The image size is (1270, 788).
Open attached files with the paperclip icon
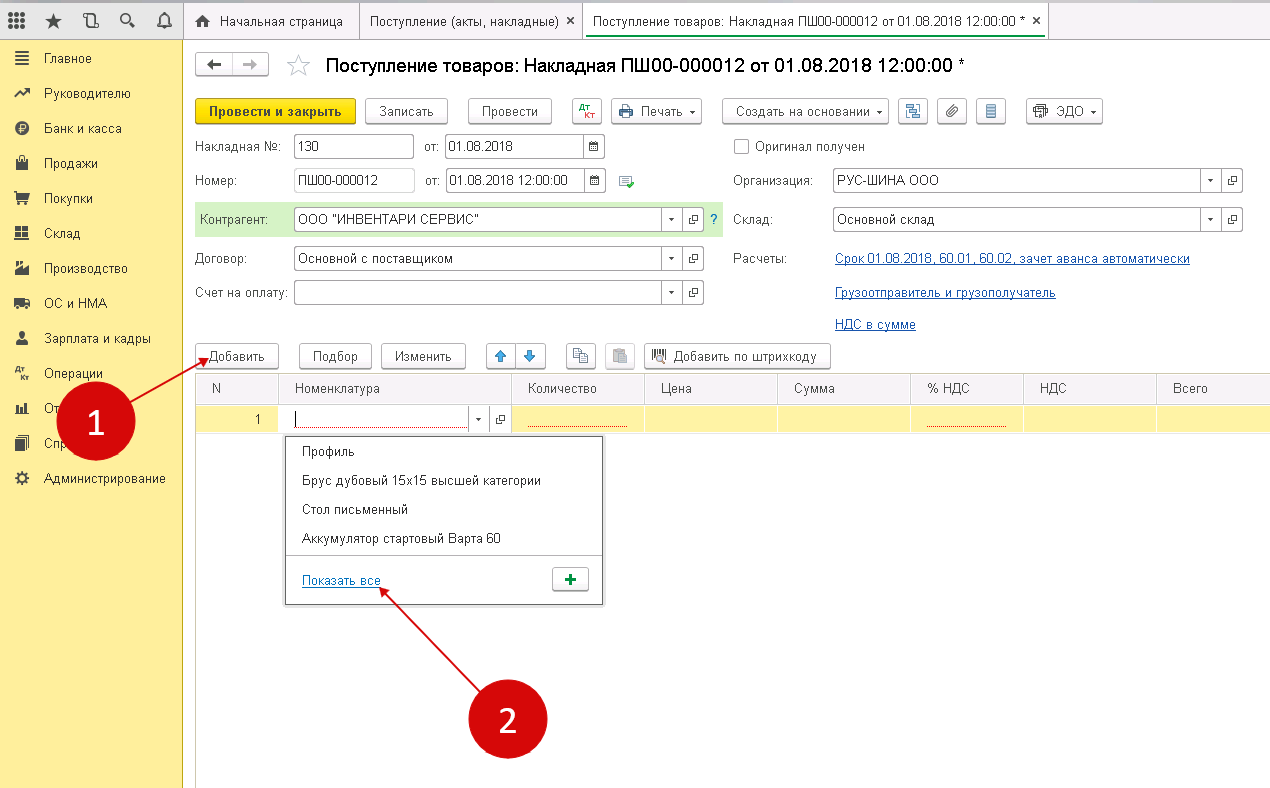[x=951, y=111]
